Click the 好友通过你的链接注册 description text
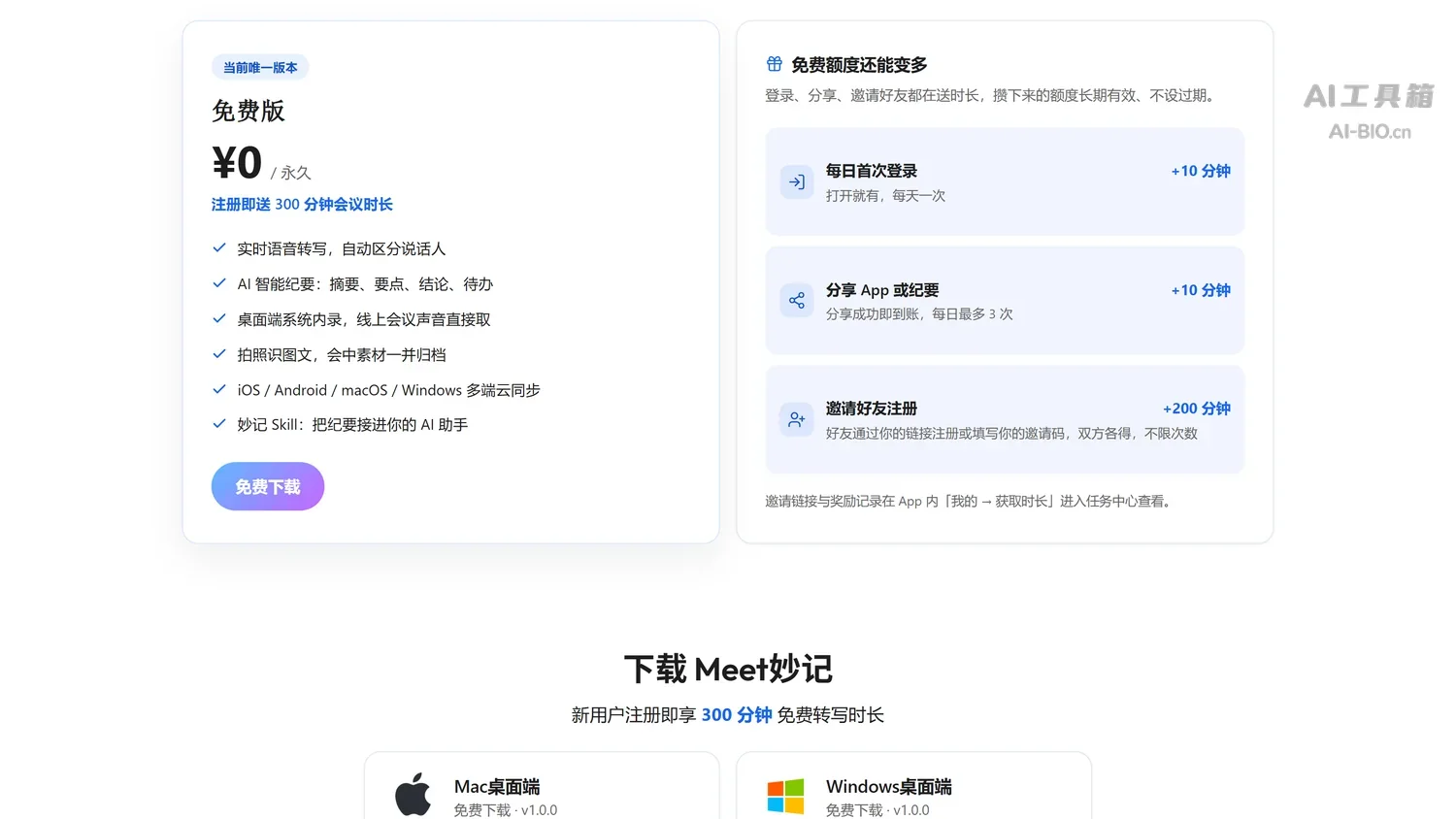The height and width of the screenshot is (819, 1456). (1011, 434)
